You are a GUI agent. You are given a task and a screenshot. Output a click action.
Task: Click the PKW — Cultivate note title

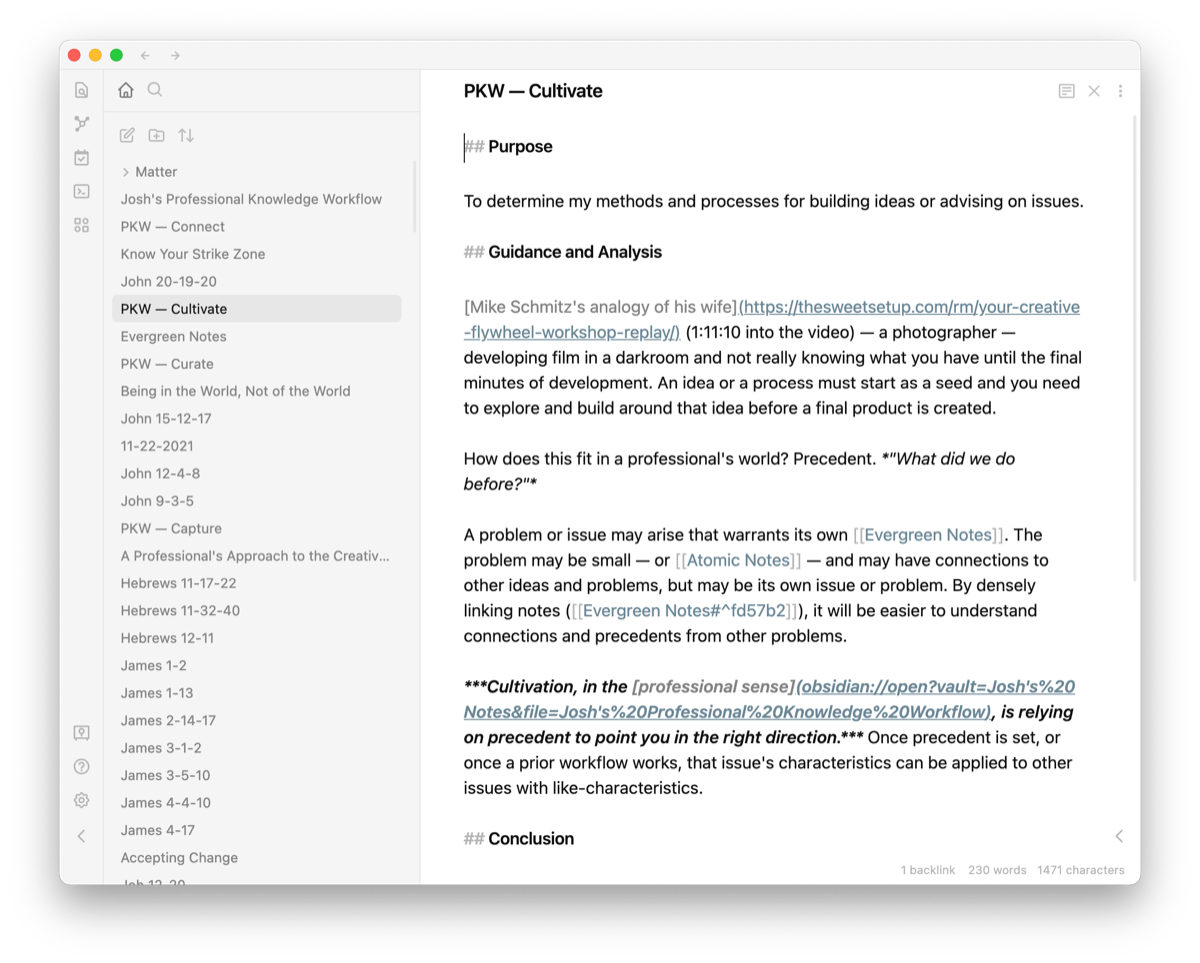click(x=533, y=91)
